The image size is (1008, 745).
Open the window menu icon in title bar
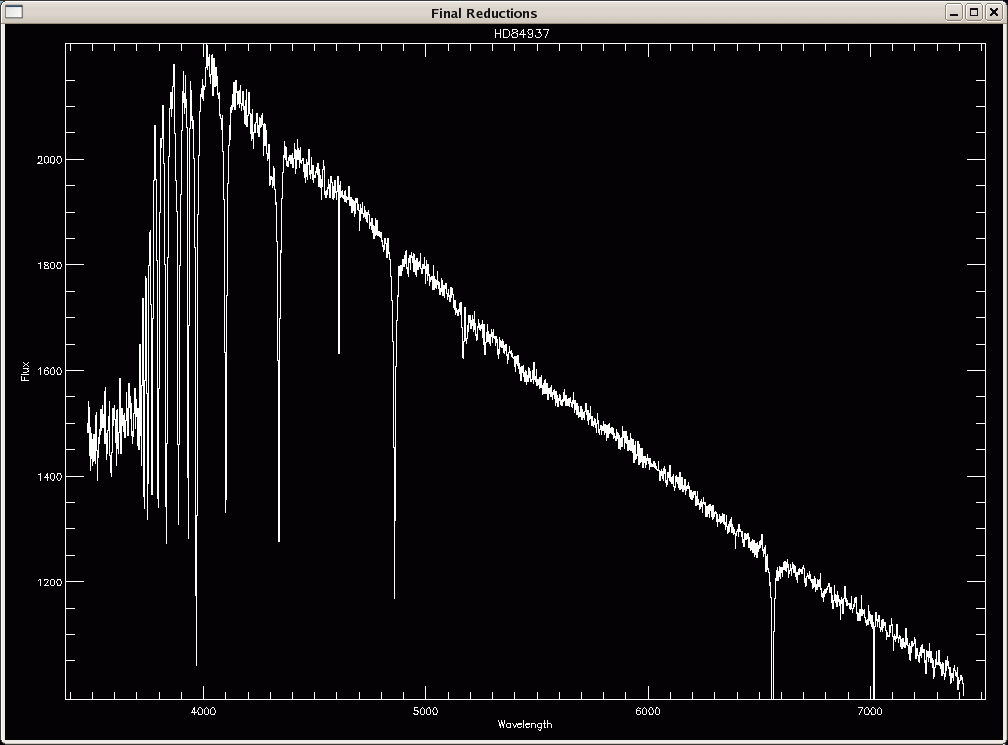click(x=14, y=12)
